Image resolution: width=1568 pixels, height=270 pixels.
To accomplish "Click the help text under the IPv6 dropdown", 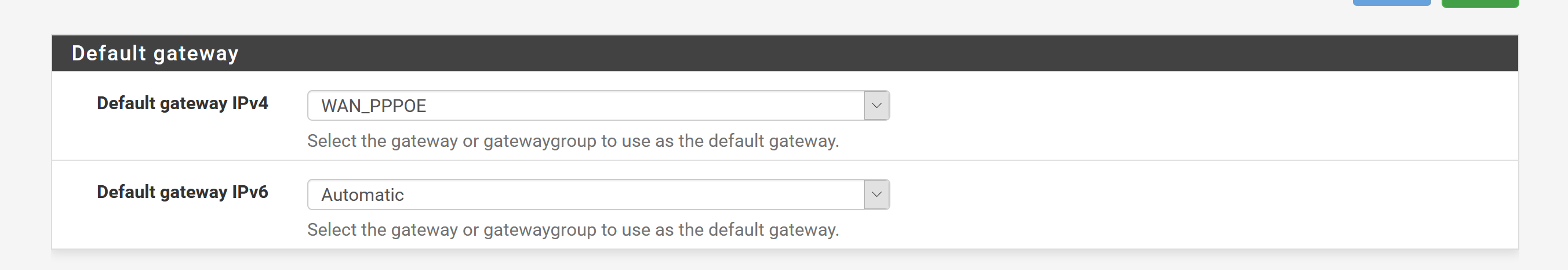I will (572, 230).
